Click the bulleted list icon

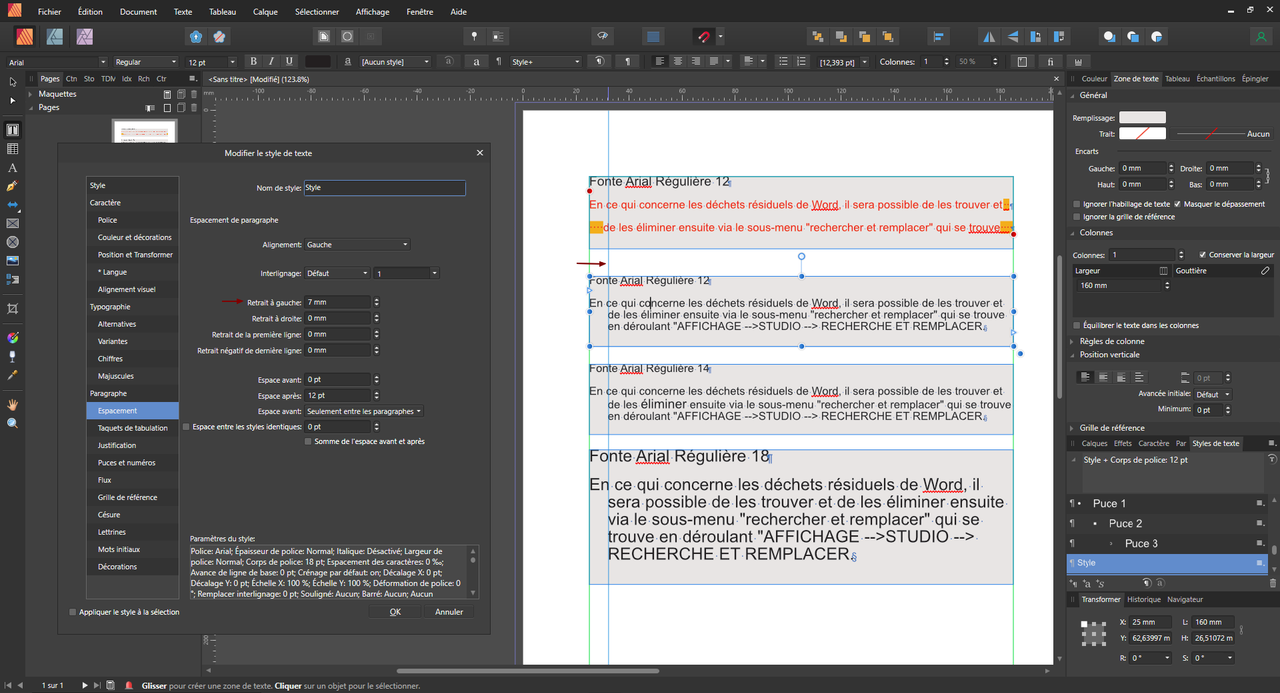(x=783, y=62)
